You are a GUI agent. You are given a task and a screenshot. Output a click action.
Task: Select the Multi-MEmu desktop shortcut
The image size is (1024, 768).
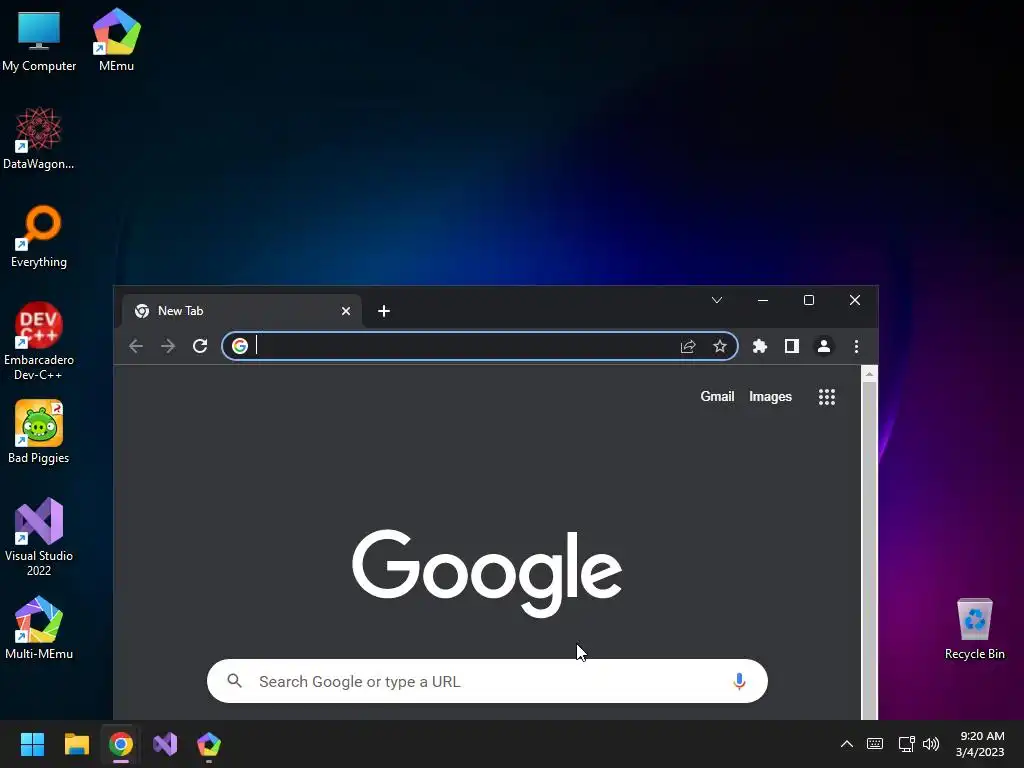[x=39, y=628]
